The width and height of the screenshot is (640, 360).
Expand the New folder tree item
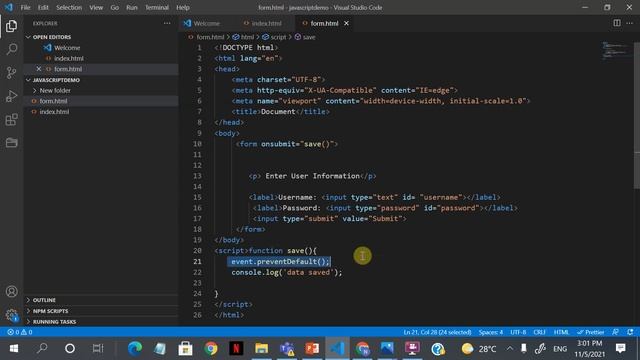(55, 91)
